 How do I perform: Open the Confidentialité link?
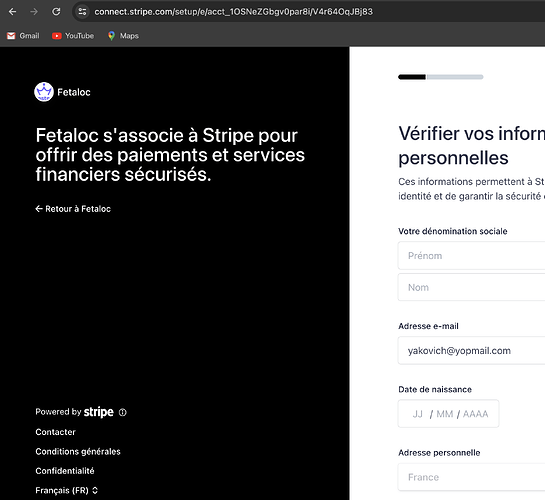tap(65, 471)
